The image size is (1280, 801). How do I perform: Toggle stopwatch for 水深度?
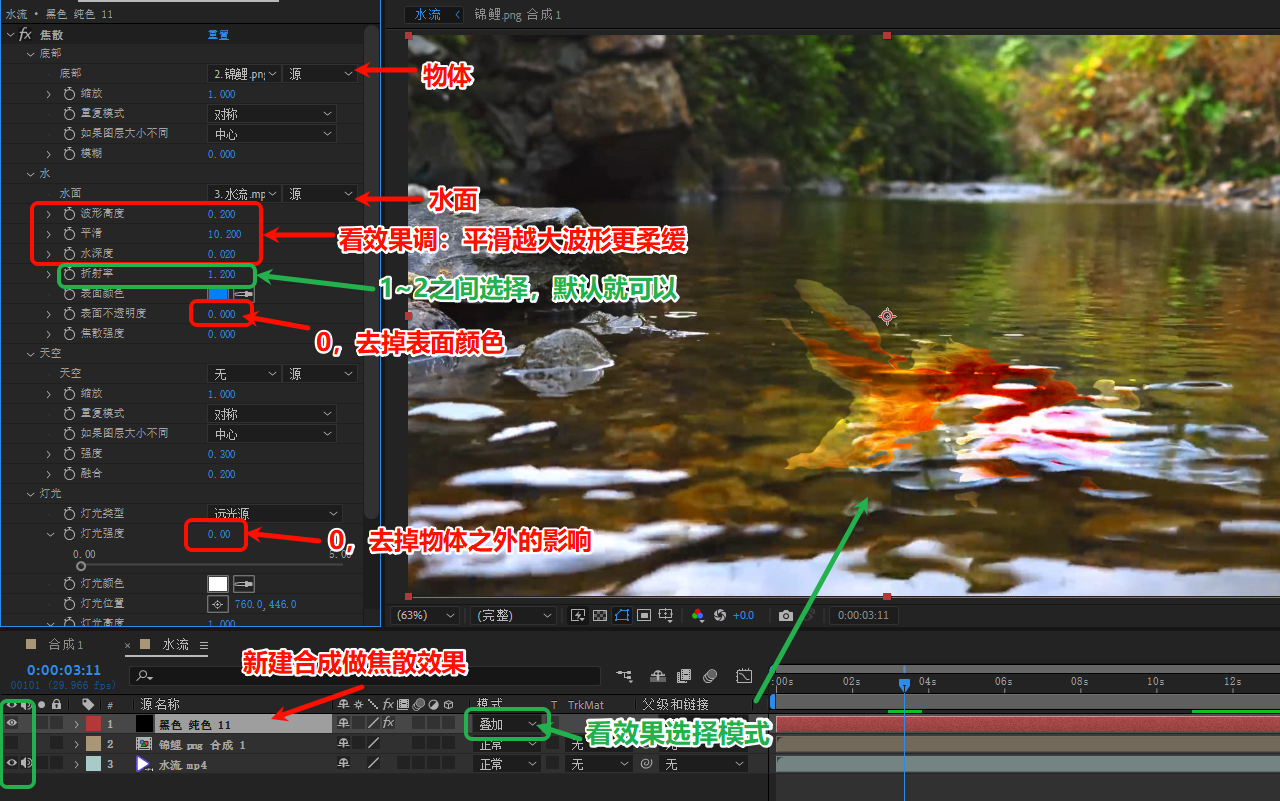pyautogui.click(x=69, y=254)
